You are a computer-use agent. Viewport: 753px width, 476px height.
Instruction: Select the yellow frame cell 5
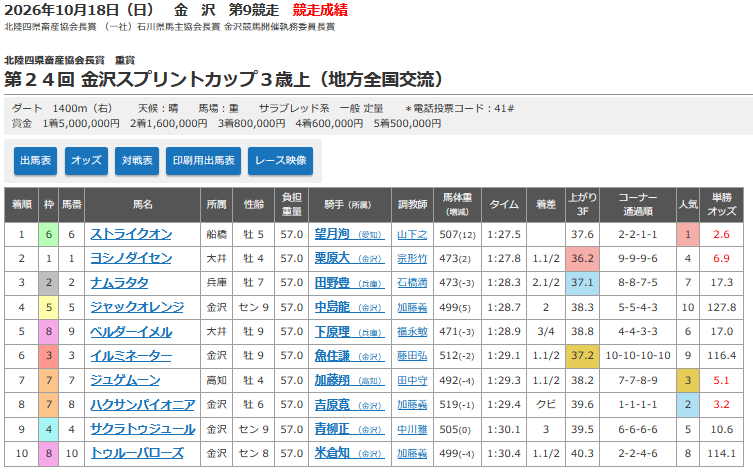(x=49, y=307)
